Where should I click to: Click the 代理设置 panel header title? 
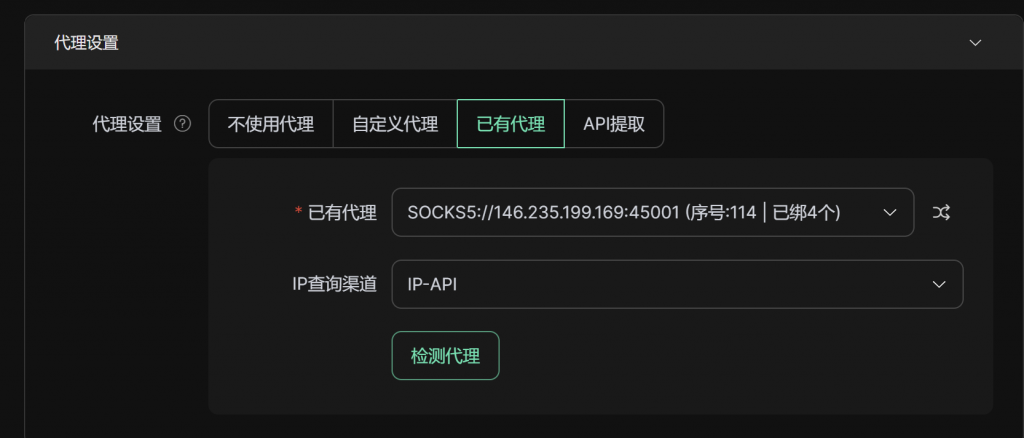[x=85, y=43]
